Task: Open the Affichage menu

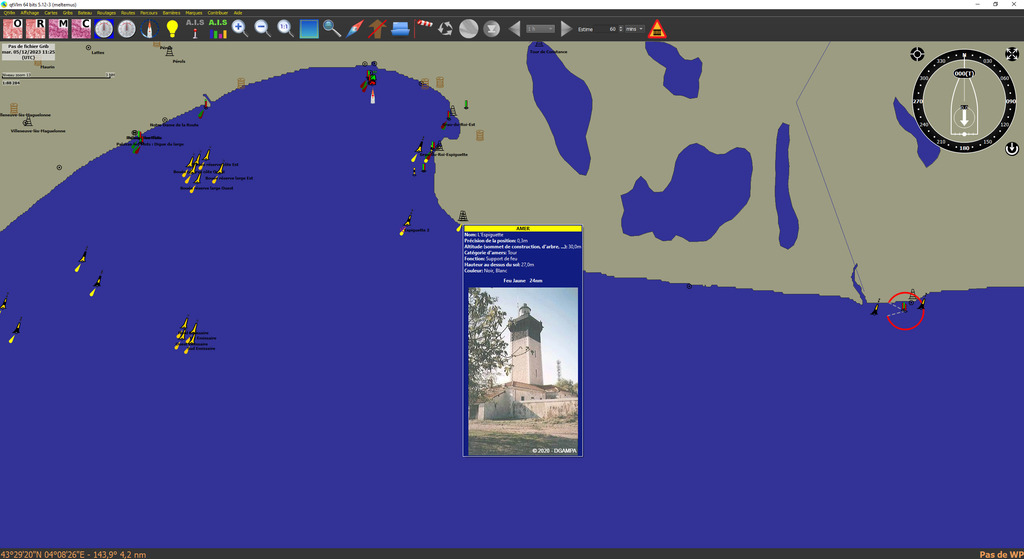Action: click(29, 12)
